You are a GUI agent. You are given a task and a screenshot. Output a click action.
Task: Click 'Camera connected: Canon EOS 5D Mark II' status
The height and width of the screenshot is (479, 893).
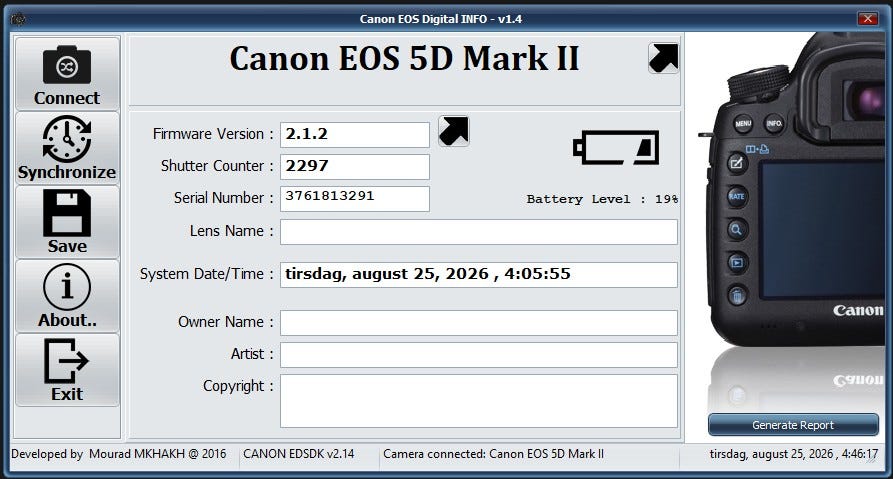493,454
